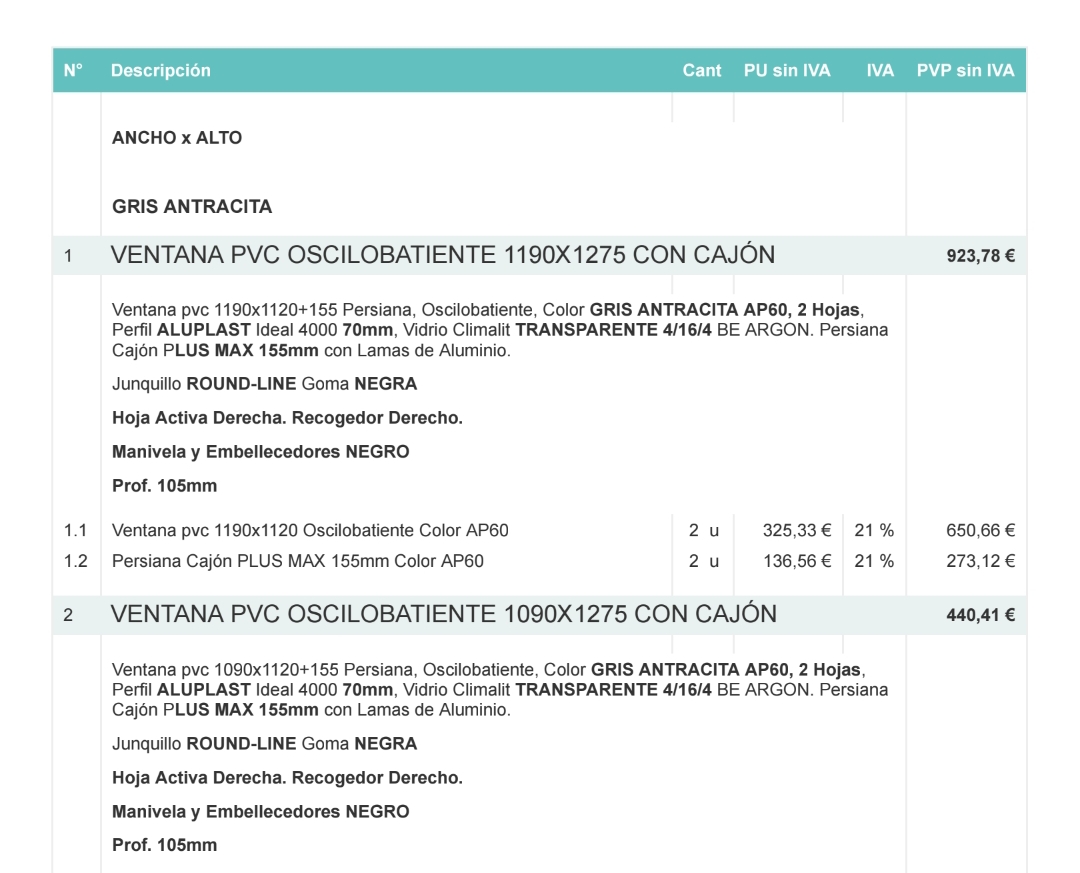Click 'Manivela y Embellecedores NEGRO' in section 1
The height and width of the screenshot is (873, 1080).
pos(260,452)
